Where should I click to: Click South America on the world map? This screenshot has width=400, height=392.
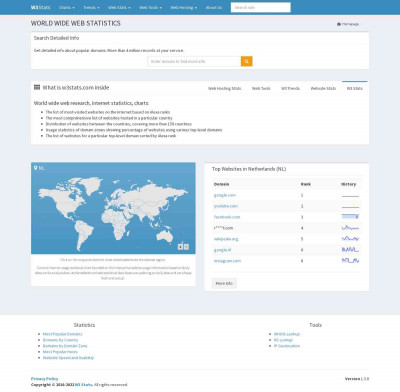coord(83,233)
